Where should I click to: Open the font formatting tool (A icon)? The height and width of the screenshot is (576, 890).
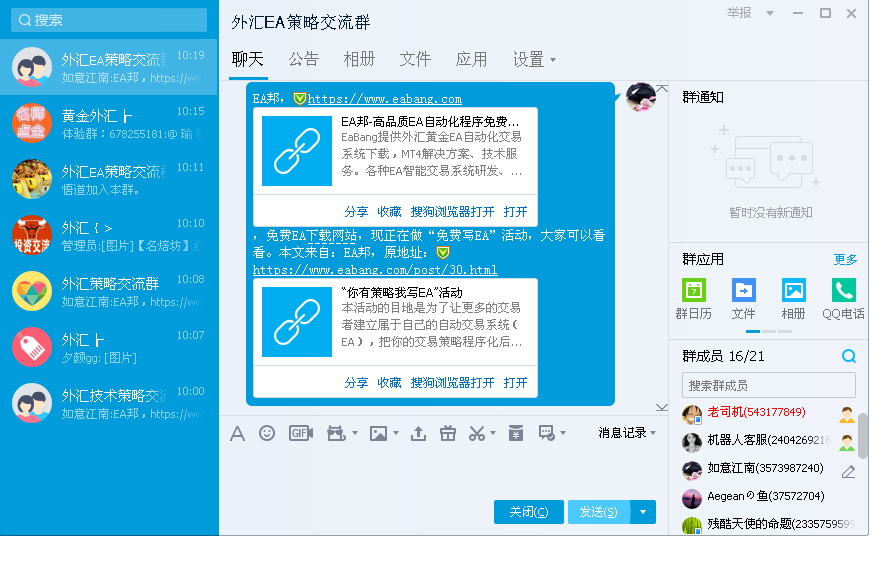click(x=237, y=434)
